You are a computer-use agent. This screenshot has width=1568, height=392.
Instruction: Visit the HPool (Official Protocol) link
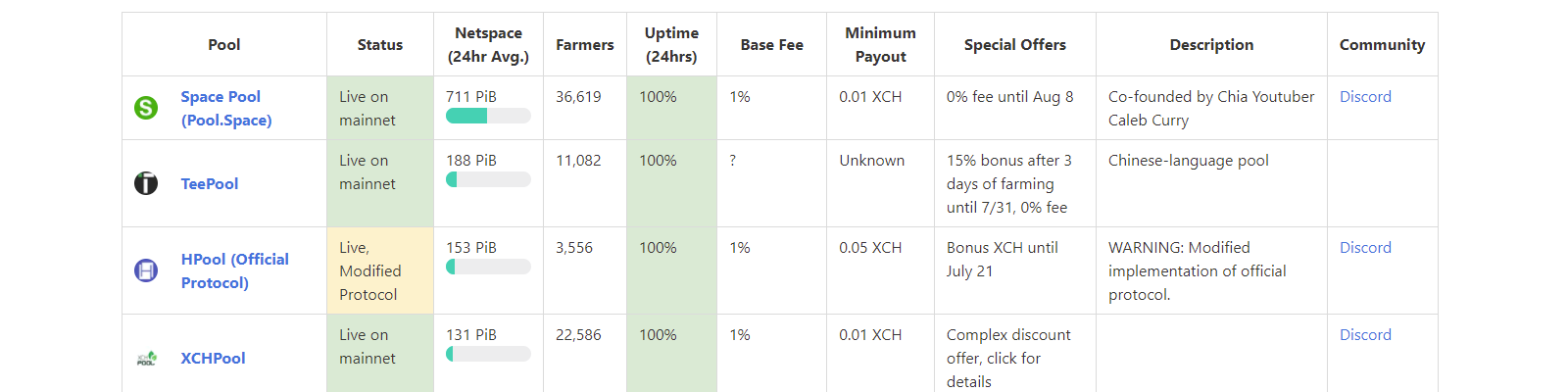click(234, 270)
